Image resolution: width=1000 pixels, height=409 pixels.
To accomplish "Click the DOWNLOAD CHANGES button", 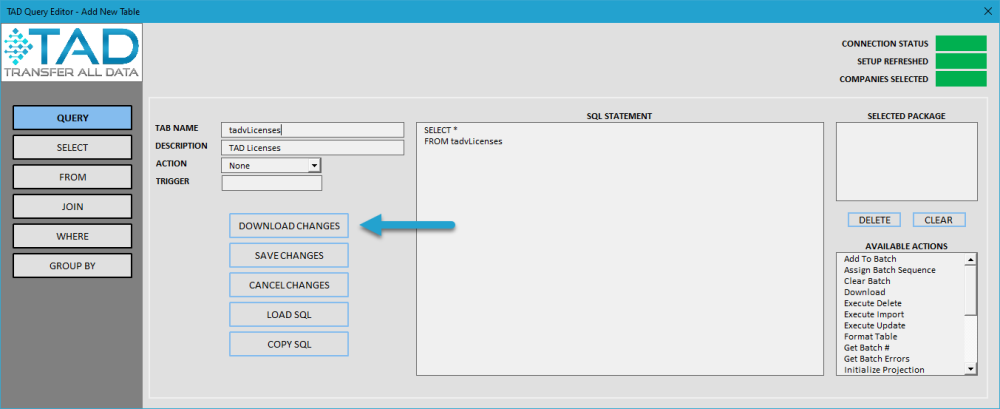I will coord(289,226).
